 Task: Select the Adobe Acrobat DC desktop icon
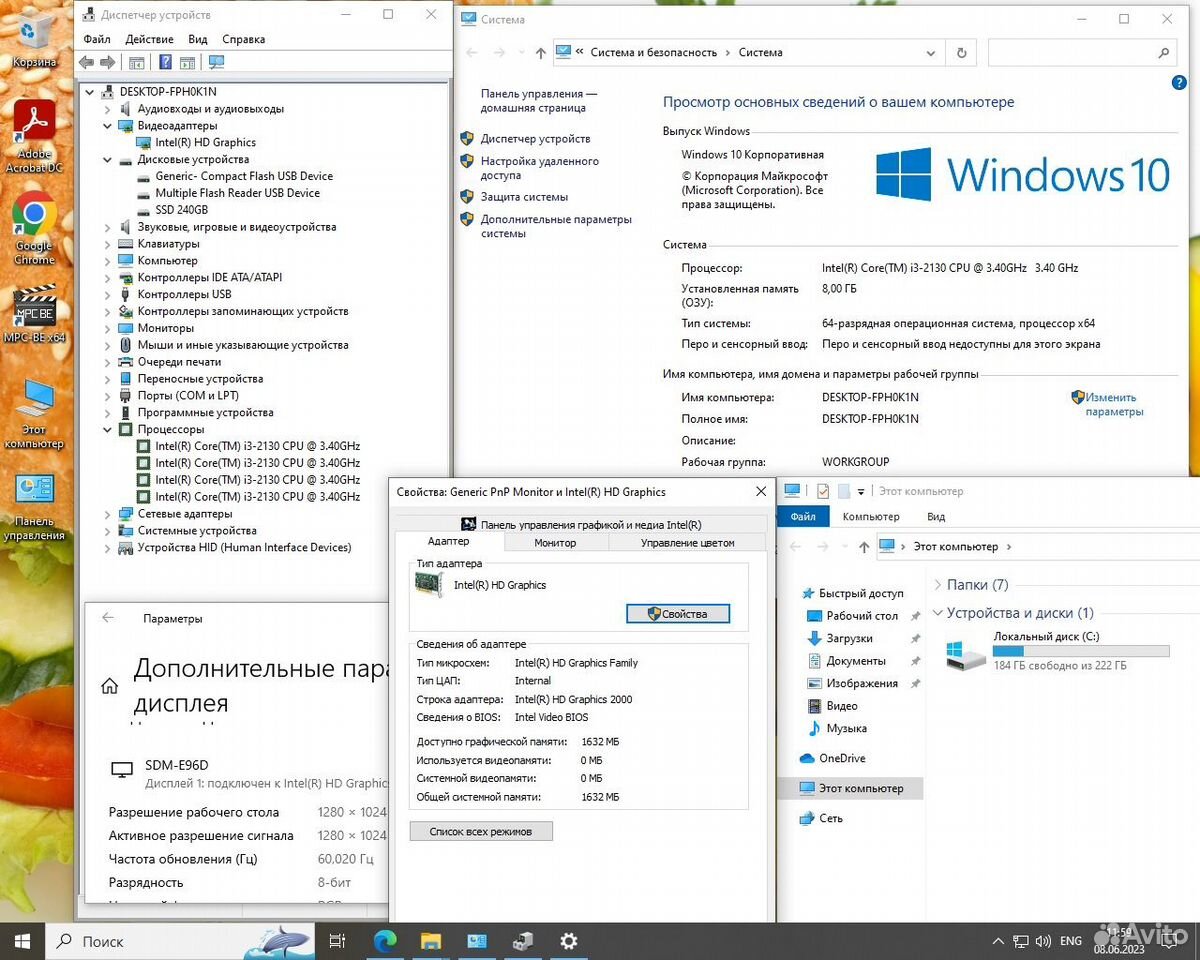(x=34, y=136)
